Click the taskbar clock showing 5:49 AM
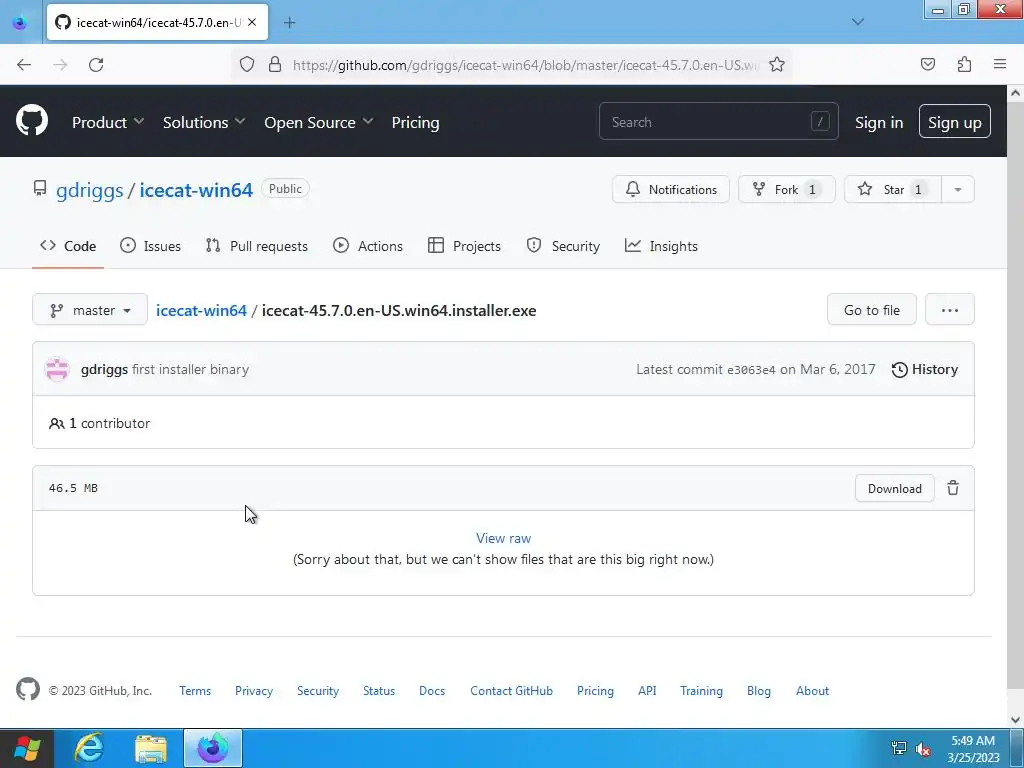The width and height of the screenshot is (1024, 768). (x=973, y=748)
